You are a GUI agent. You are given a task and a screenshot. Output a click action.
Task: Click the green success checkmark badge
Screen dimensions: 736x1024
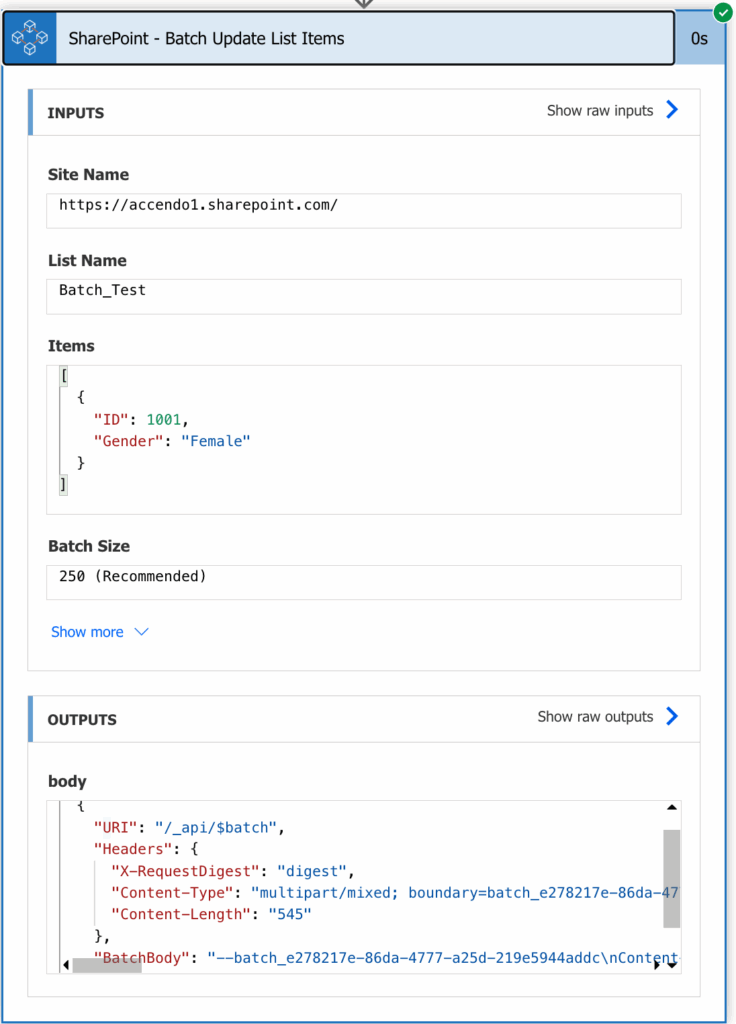[x=723, y=12]
